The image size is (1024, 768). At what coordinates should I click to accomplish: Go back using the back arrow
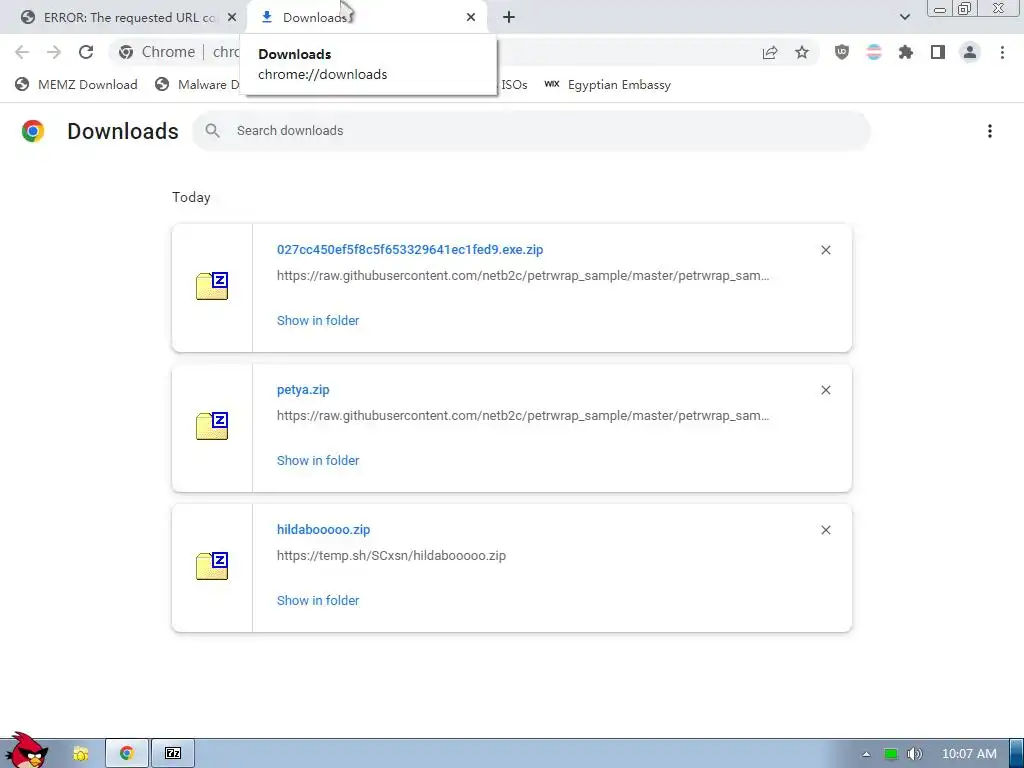click(x=22, y=52)
